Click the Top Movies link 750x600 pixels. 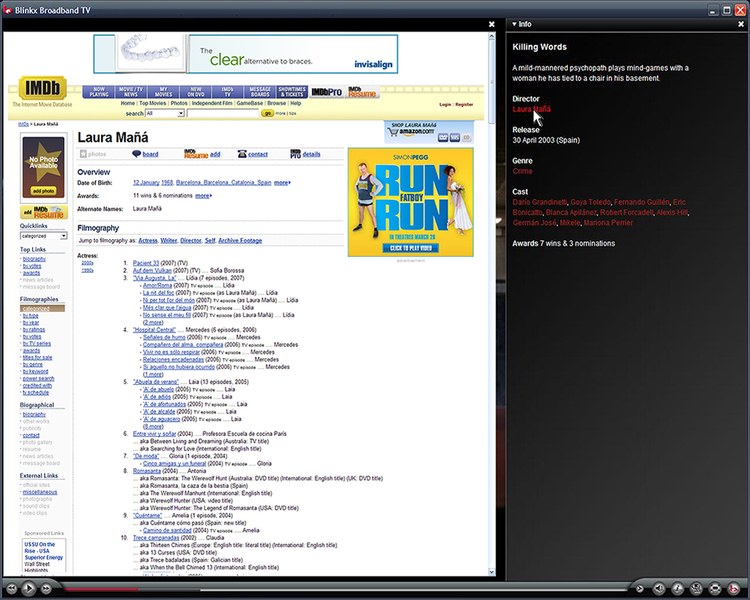tap(153, 103)
